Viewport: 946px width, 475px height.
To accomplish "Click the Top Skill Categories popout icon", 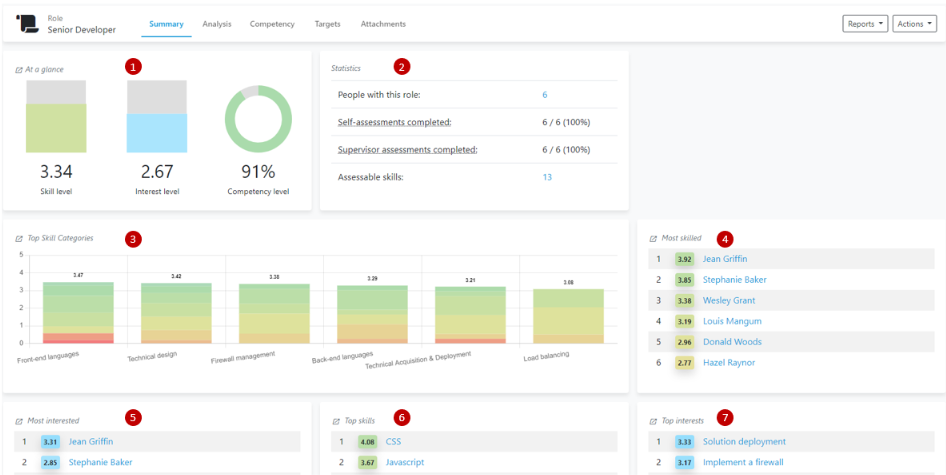I will (x=19, y=239).
